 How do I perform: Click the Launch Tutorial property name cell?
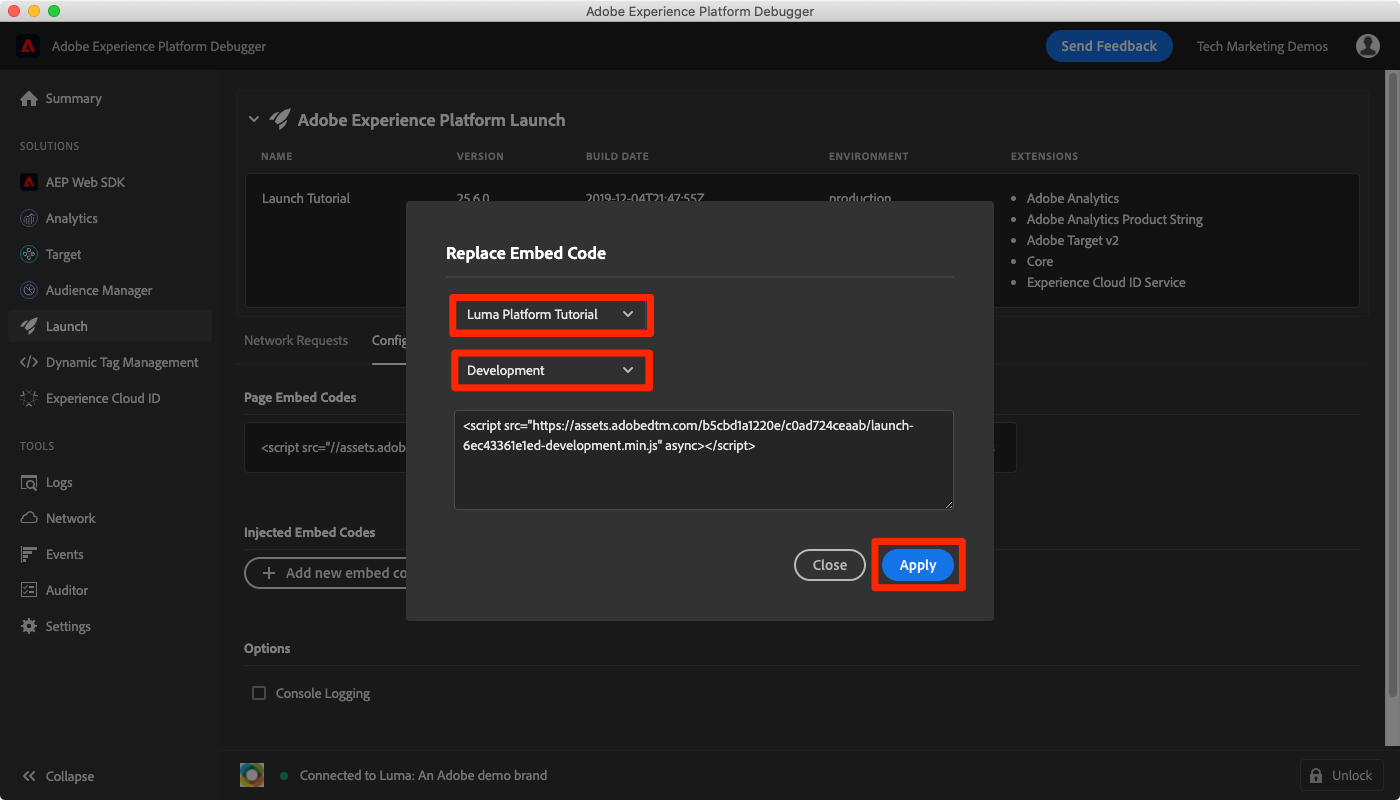(x=306, y=198)
